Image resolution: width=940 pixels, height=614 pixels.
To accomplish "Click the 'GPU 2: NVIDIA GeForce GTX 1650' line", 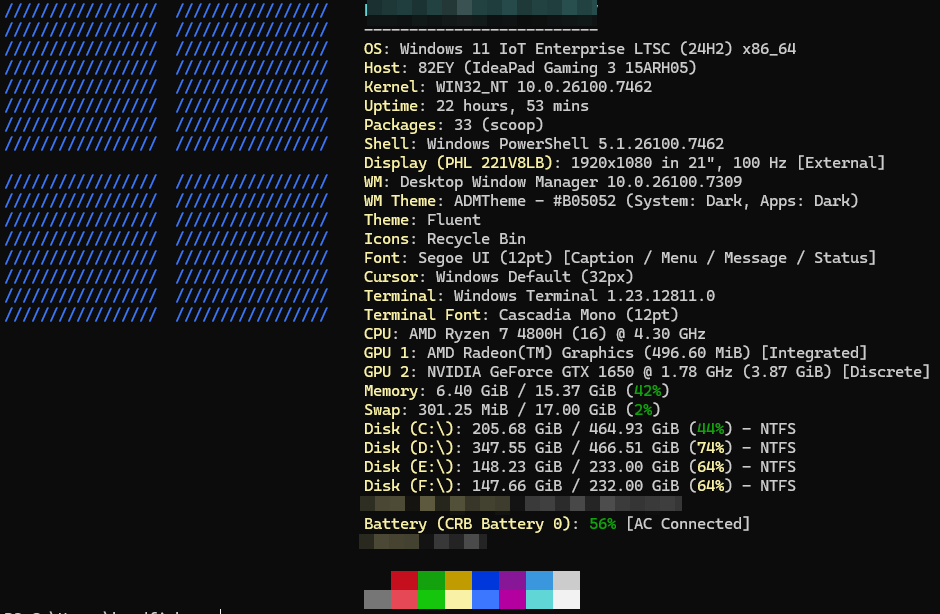I will click(x=647, y=372).
